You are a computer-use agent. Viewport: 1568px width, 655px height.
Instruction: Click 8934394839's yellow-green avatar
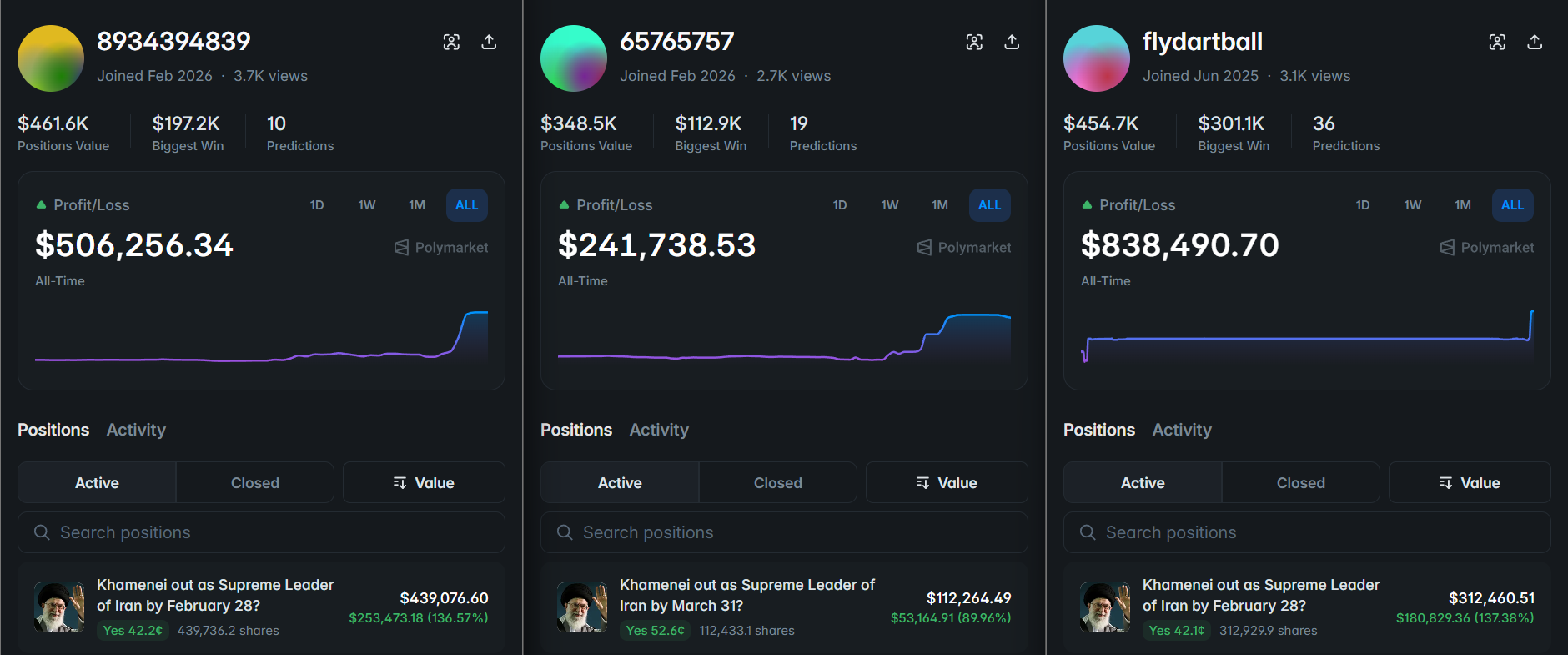pos(51,58)
